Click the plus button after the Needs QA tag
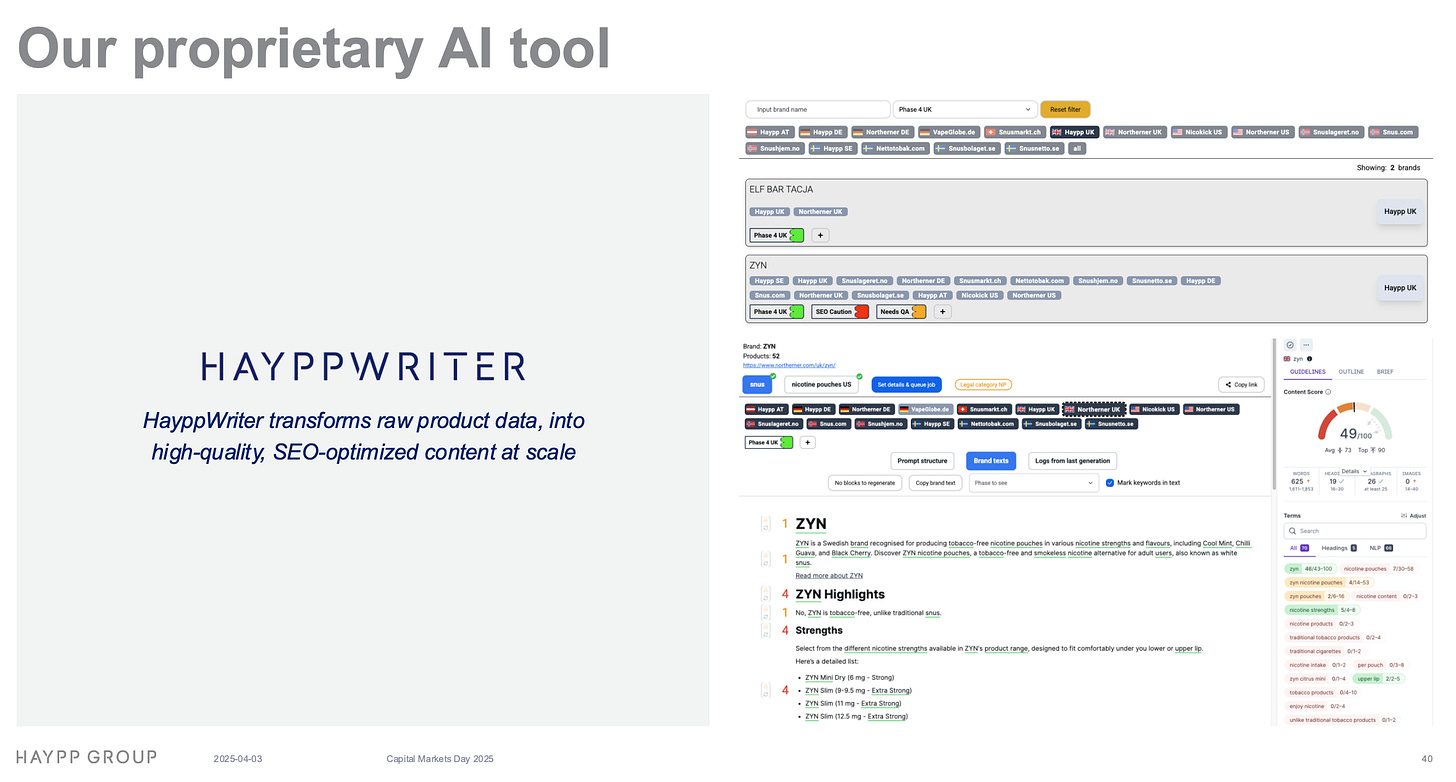The image size is (1456, 782). [x=942, y=311]
